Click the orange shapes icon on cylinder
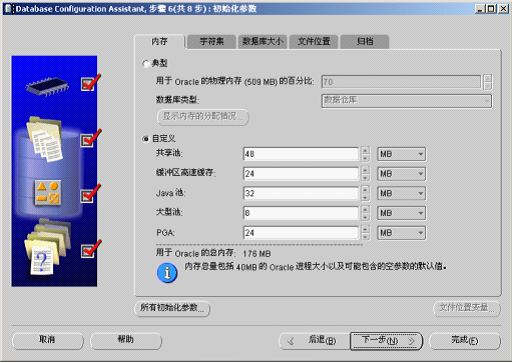The image size is (512, 363). pyautogui.click(x=48, y=193)
